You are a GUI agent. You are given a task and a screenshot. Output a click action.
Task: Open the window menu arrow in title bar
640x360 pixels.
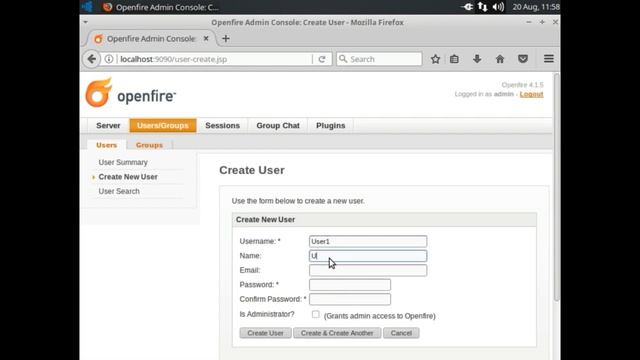(x=86, y=22)
